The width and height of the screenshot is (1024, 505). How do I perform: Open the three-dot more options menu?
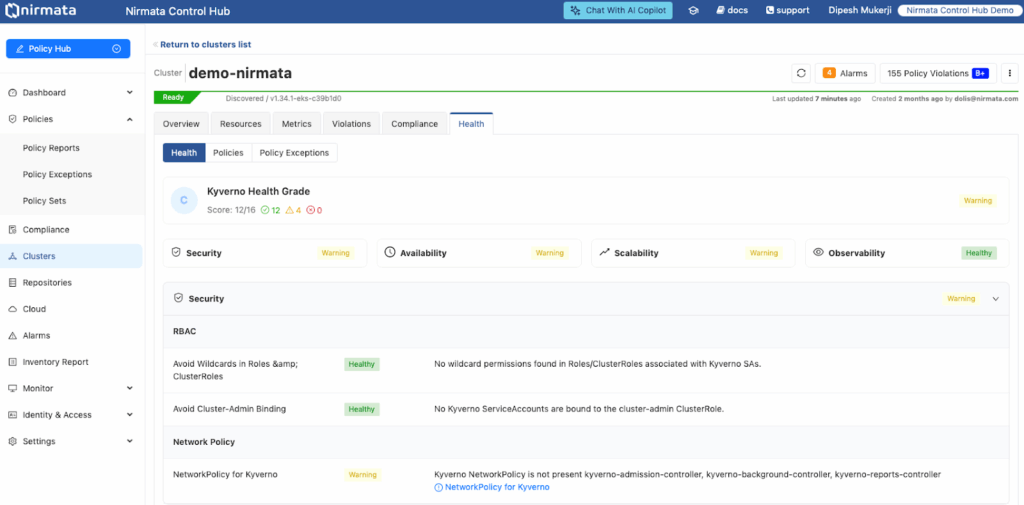[x=1009, y=73]
